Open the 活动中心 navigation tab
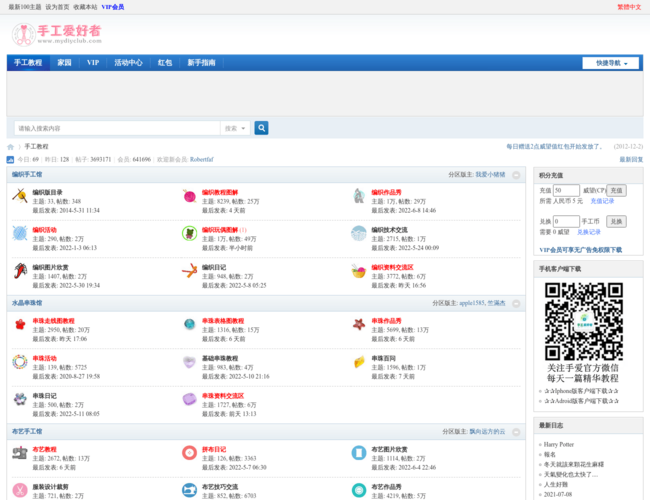 click(128, 62)
